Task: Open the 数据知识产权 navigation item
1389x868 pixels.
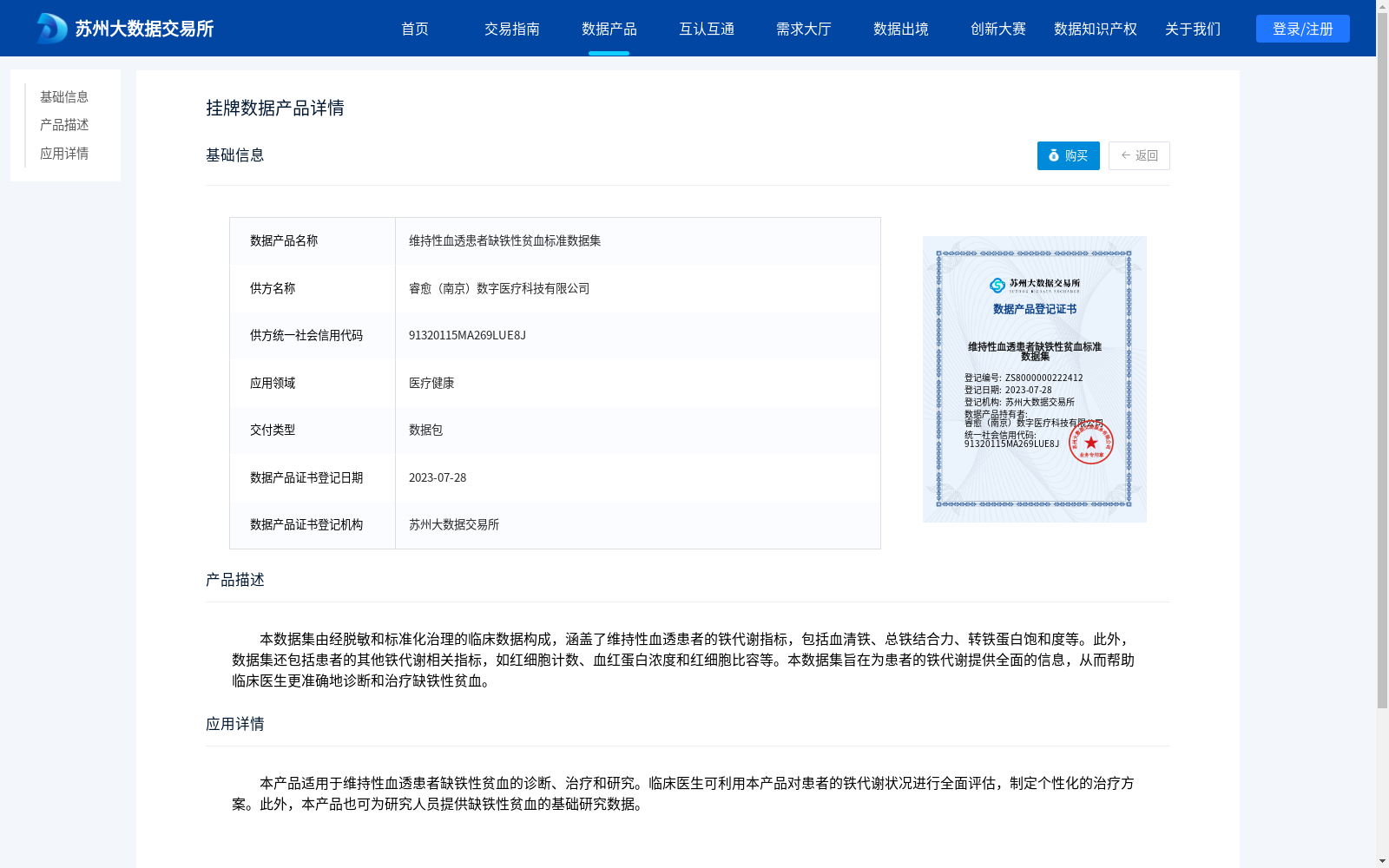Action: [x=1096, y=29]
